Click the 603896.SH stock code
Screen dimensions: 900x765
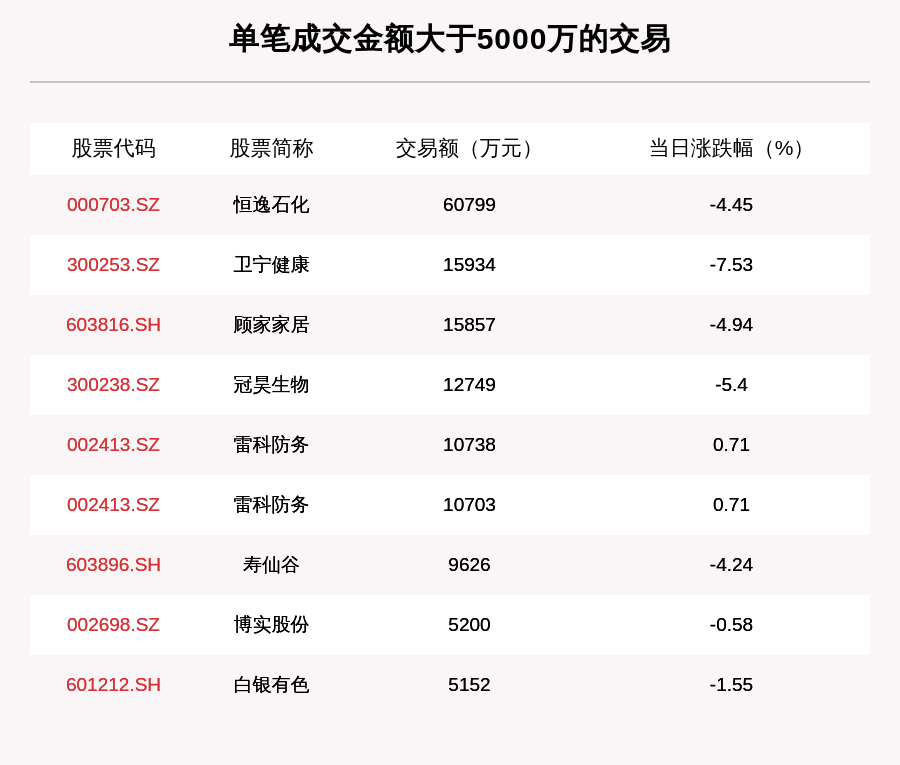tap(113, 565)
